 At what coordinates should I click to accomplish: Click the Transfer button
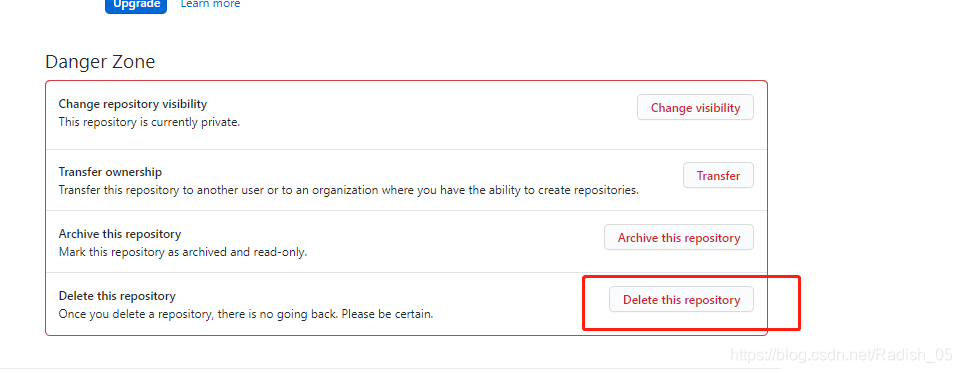718,175
